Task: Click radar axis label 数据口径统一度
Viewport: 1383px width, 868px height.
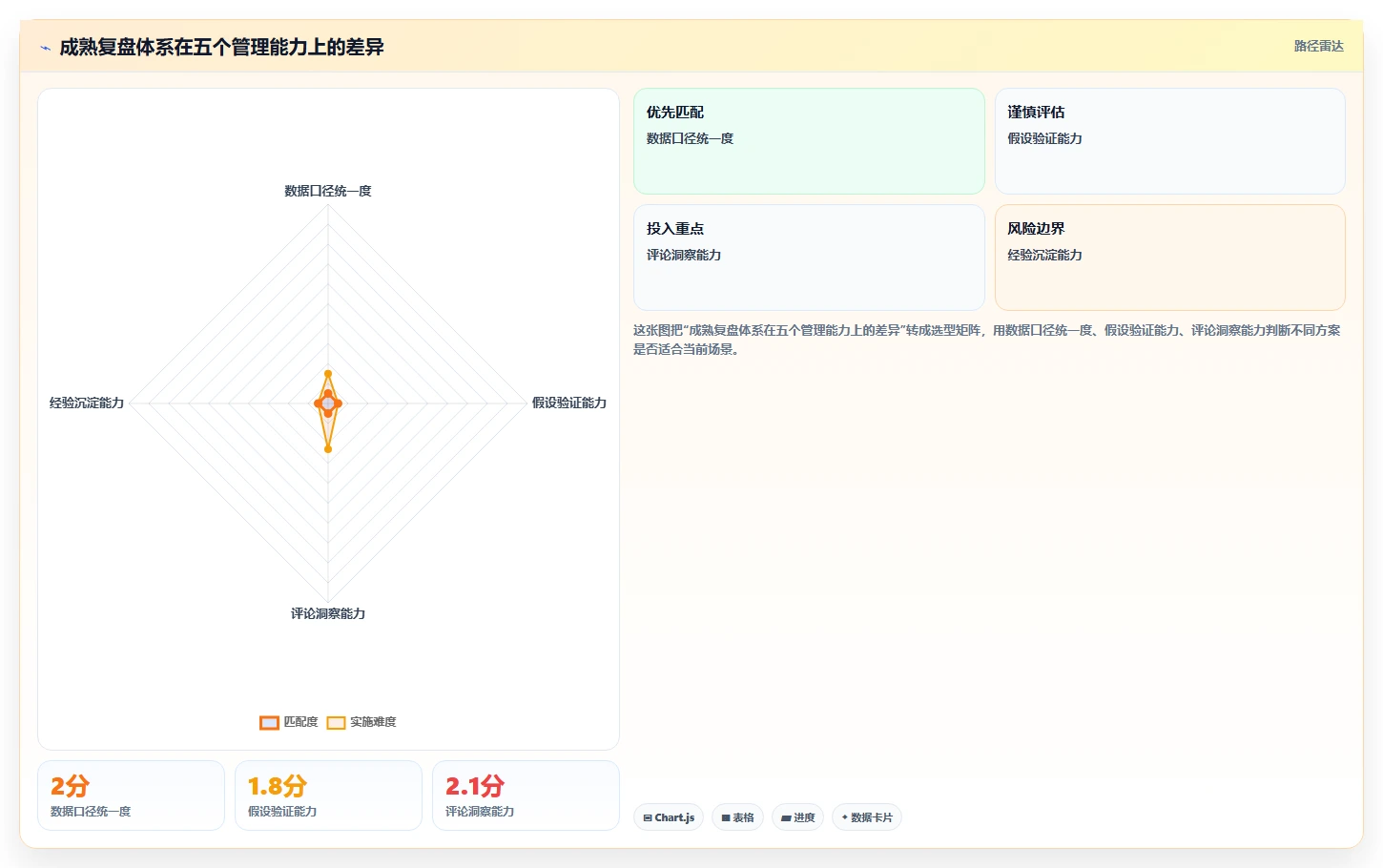Action: coord(328,191)
